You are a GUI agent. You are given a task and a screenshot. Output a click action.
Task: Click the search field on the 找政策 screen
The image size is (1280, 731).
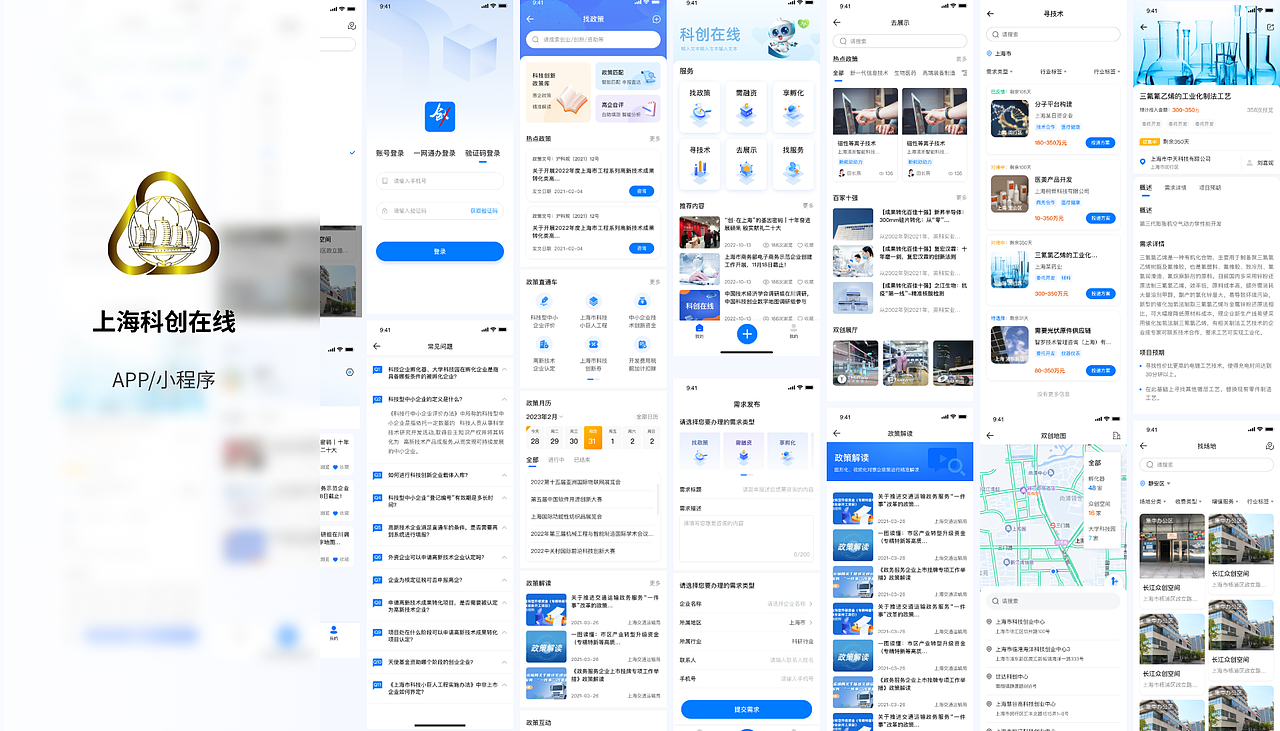pos(593,40)
